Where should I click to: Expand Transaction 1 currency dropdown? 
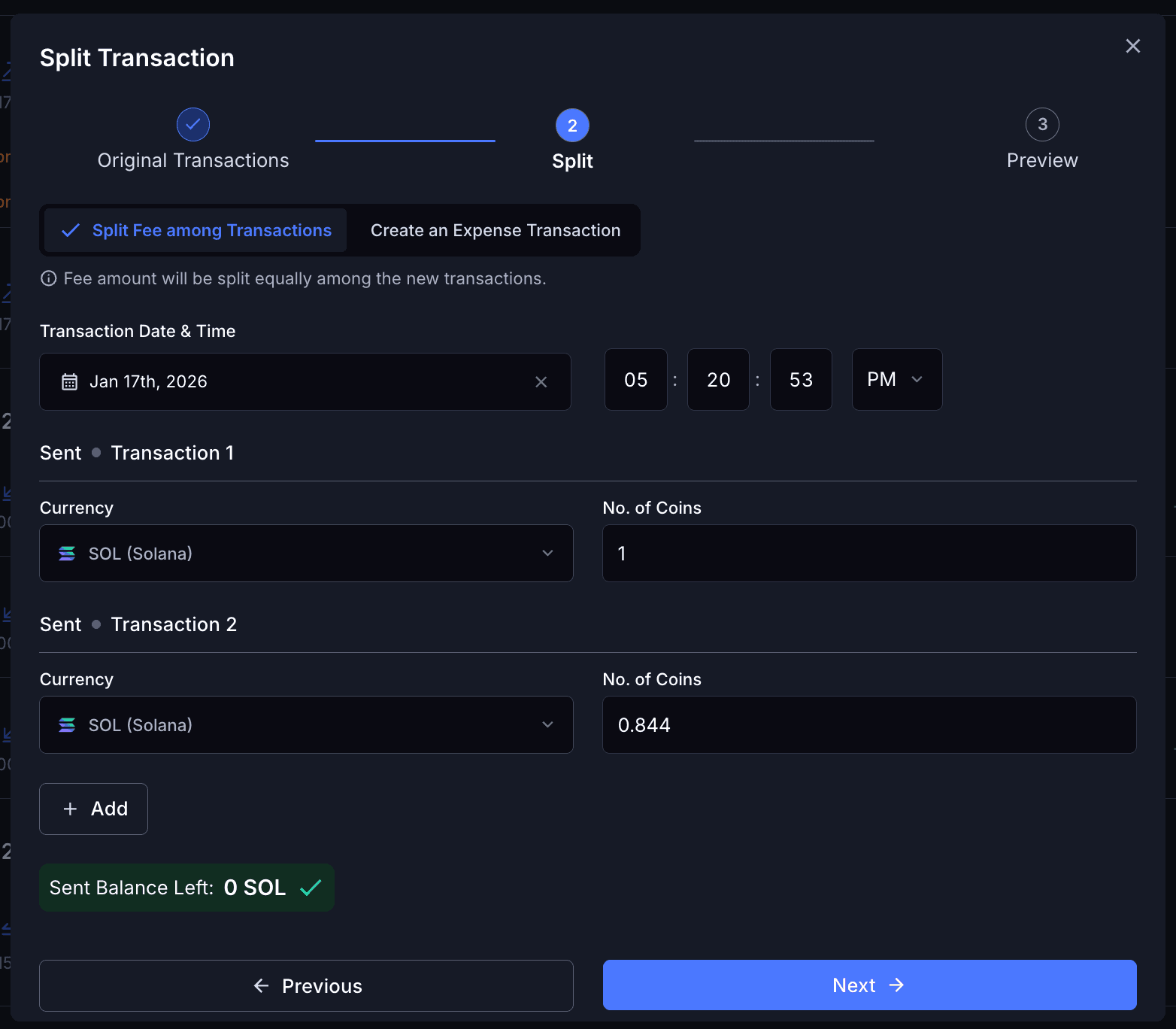click(547, 553)
